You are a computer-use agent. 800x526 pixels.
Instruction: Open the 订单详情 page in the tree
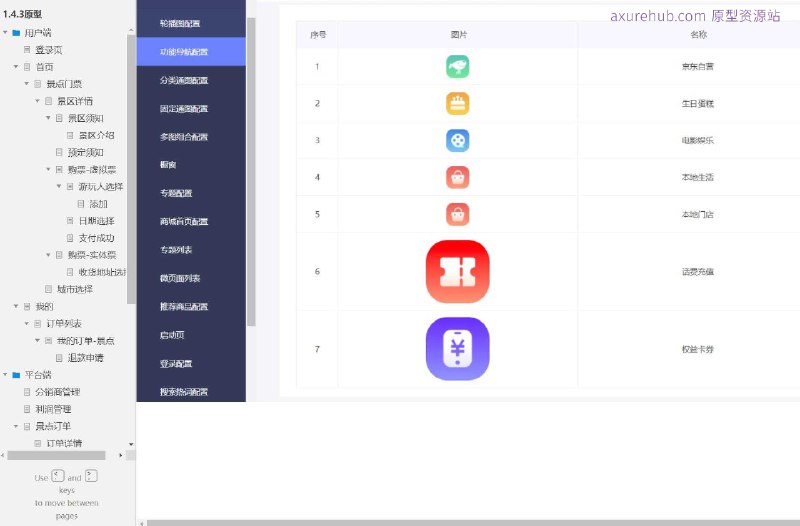[64, 443]
